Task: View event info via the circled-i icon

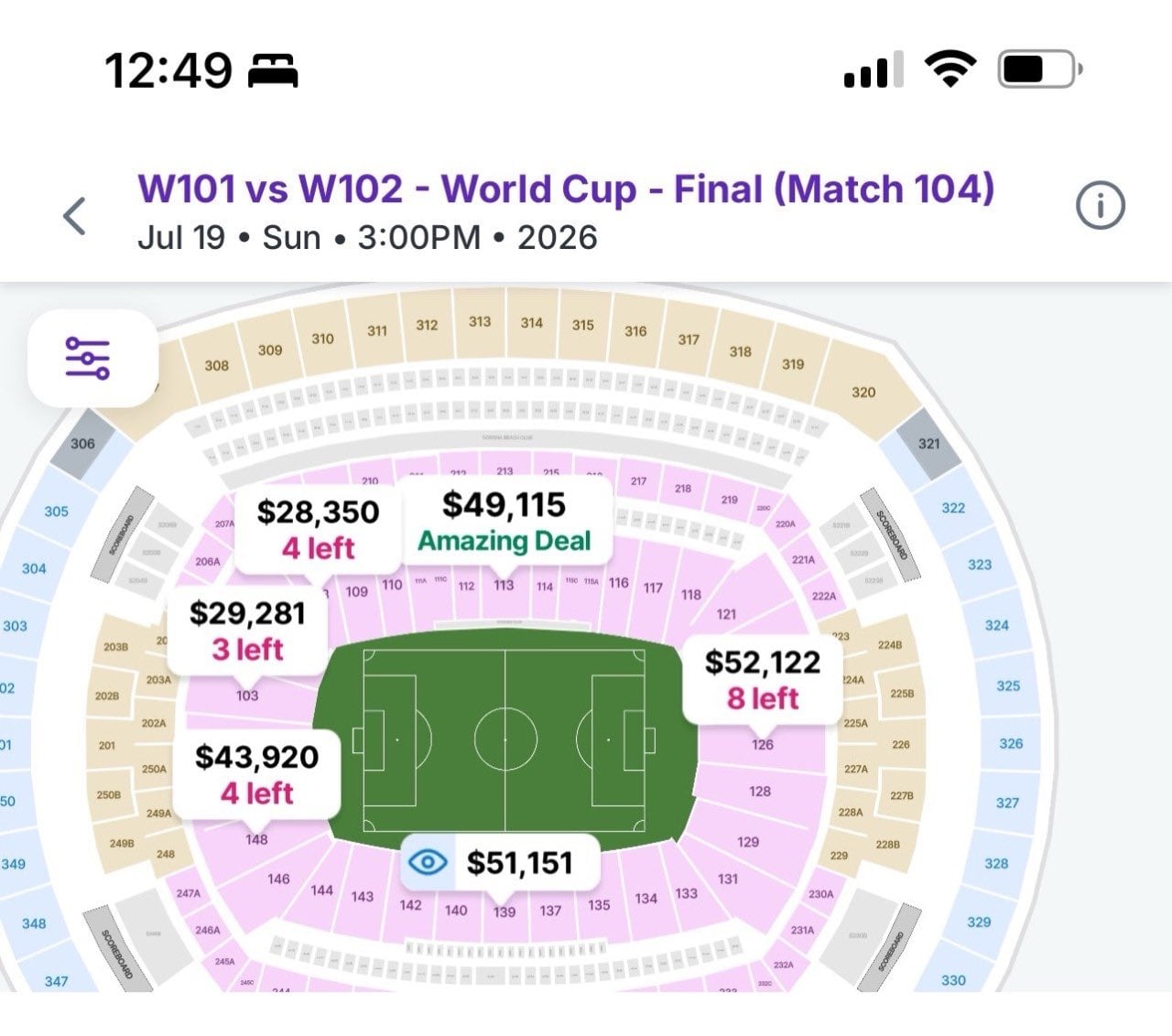Action: pos(1099,206)
